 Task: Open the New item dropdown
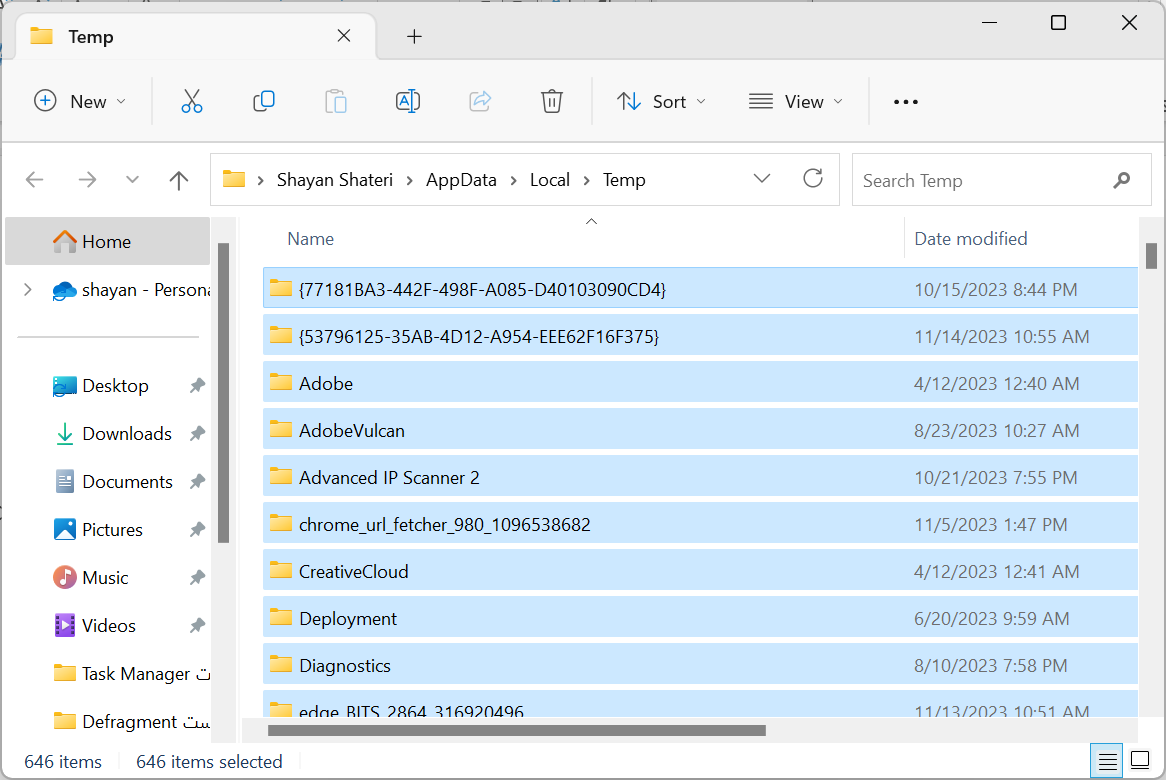point(80,101)
